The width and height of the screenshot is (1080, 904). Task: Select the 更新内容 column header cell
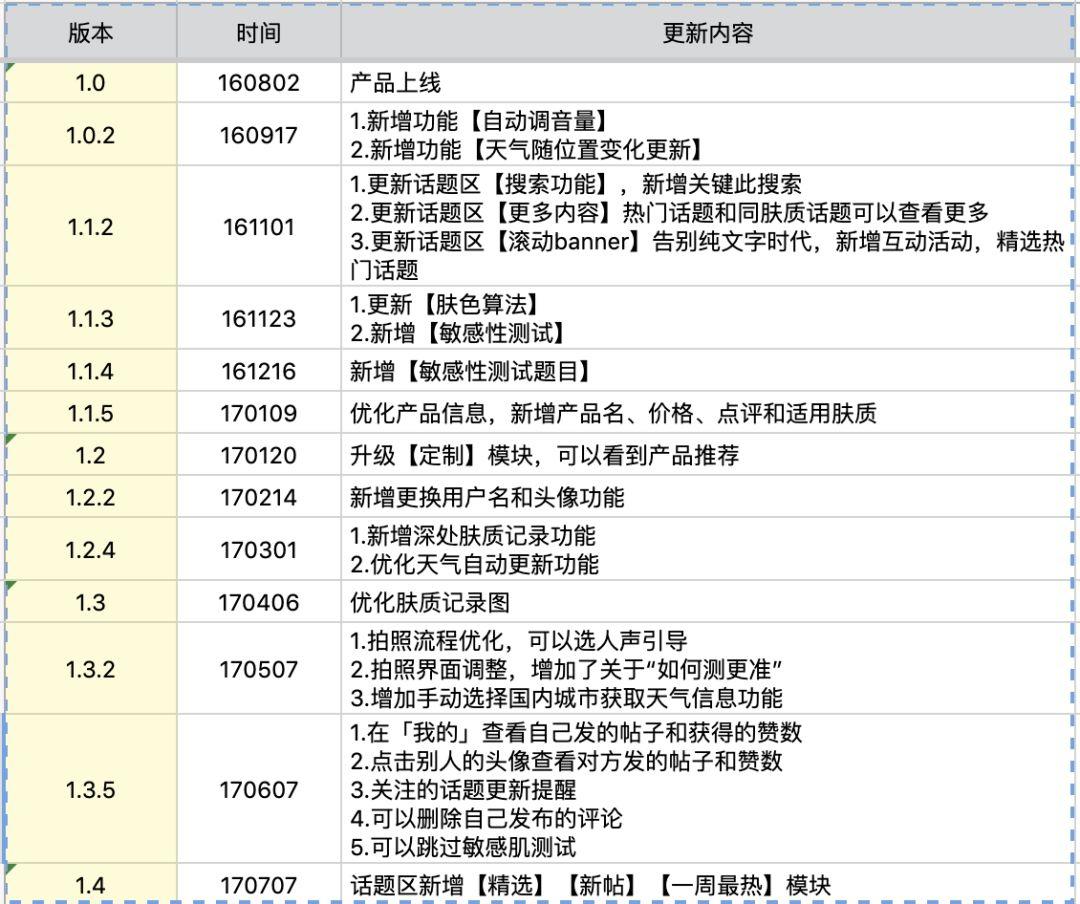[710, 33]
